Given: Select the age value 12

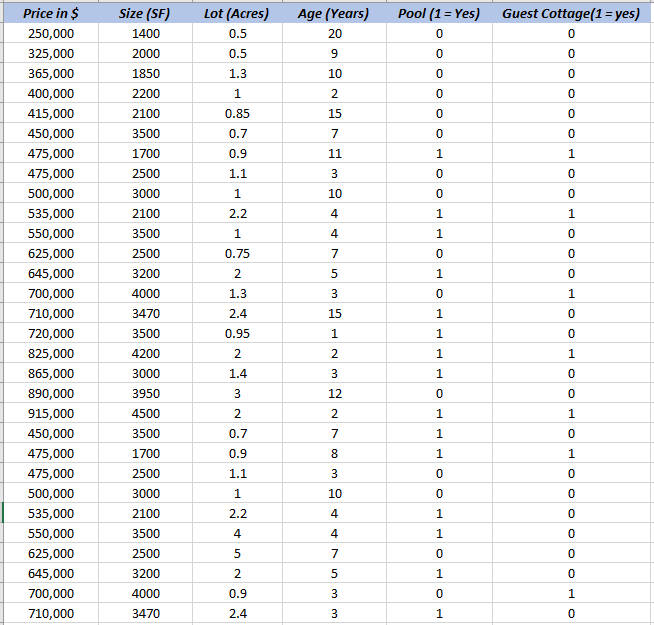Looking at the screenshot, I should click(335, 393).
